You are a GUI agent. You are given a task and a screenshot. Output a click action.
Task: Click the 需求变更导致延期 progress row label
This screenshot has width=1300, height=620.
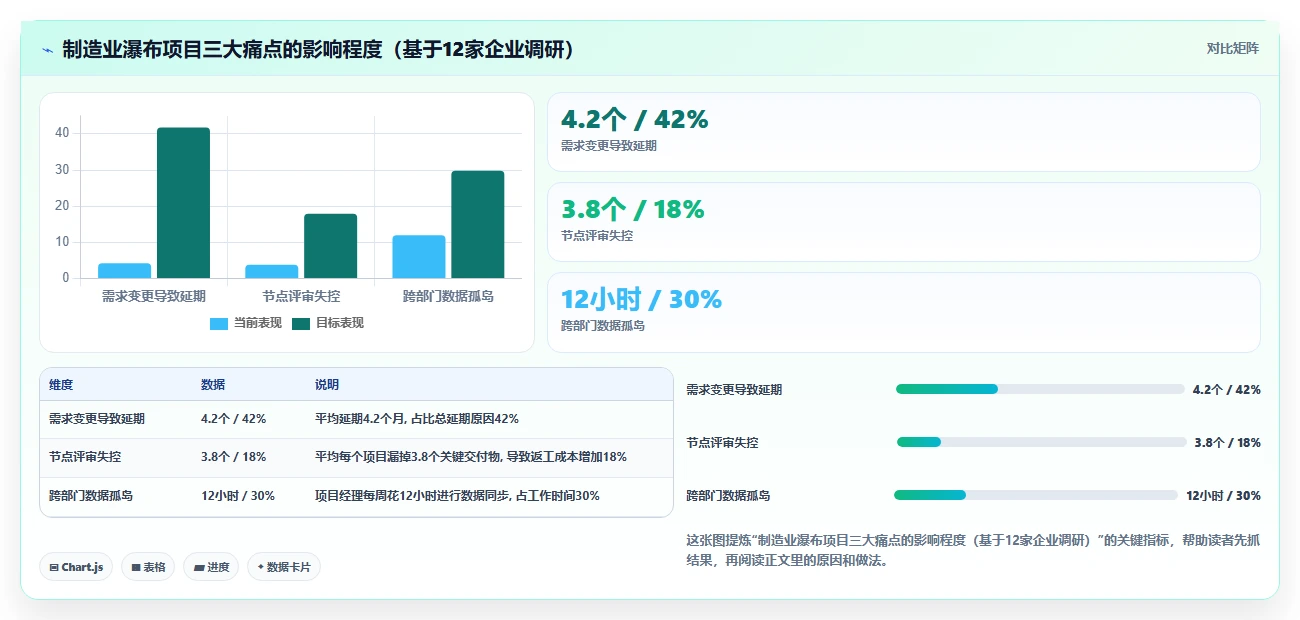click(734, 390)
